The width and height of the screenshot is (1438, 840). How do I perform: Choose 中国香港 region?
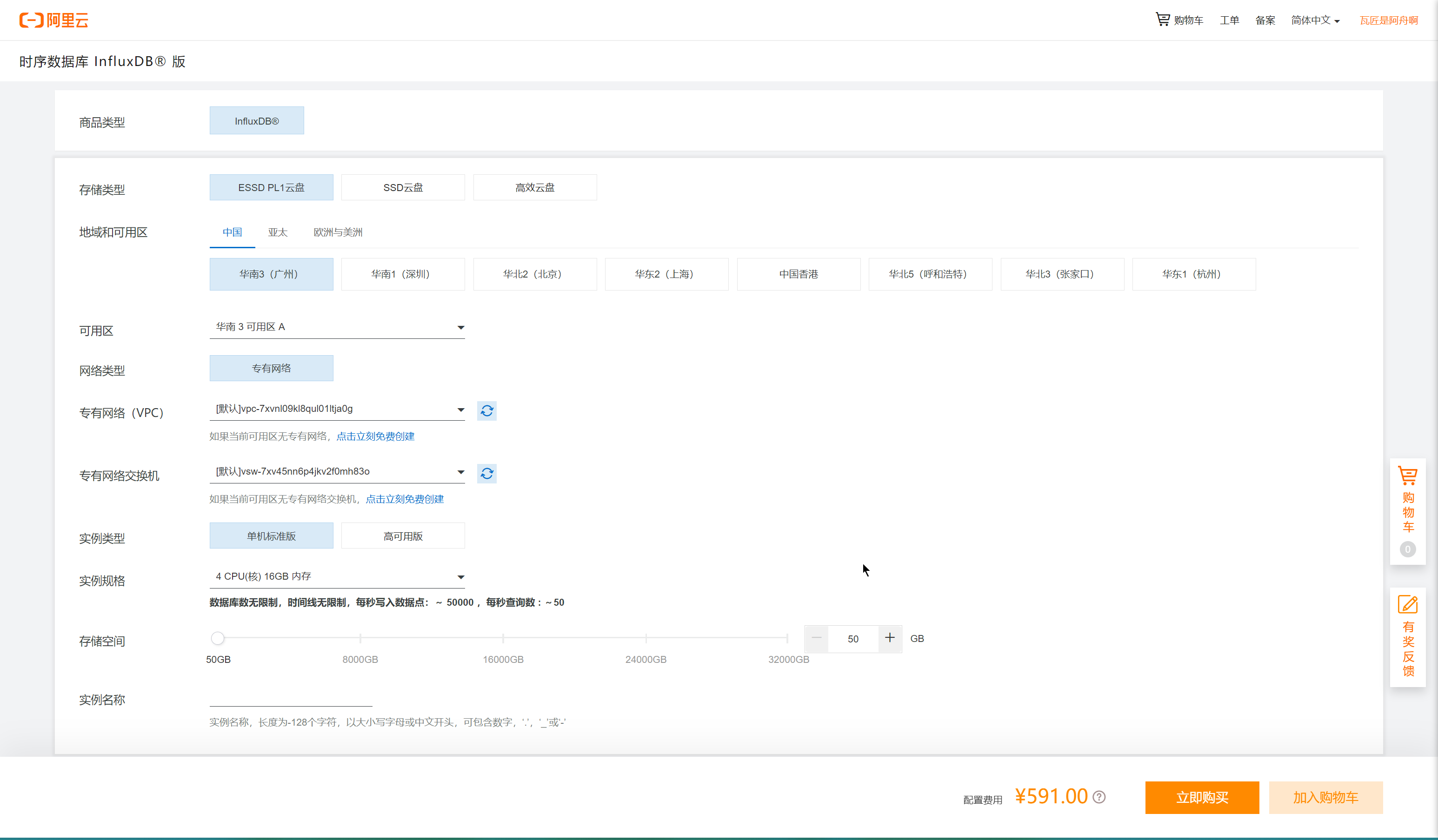(x=799, y=274)
